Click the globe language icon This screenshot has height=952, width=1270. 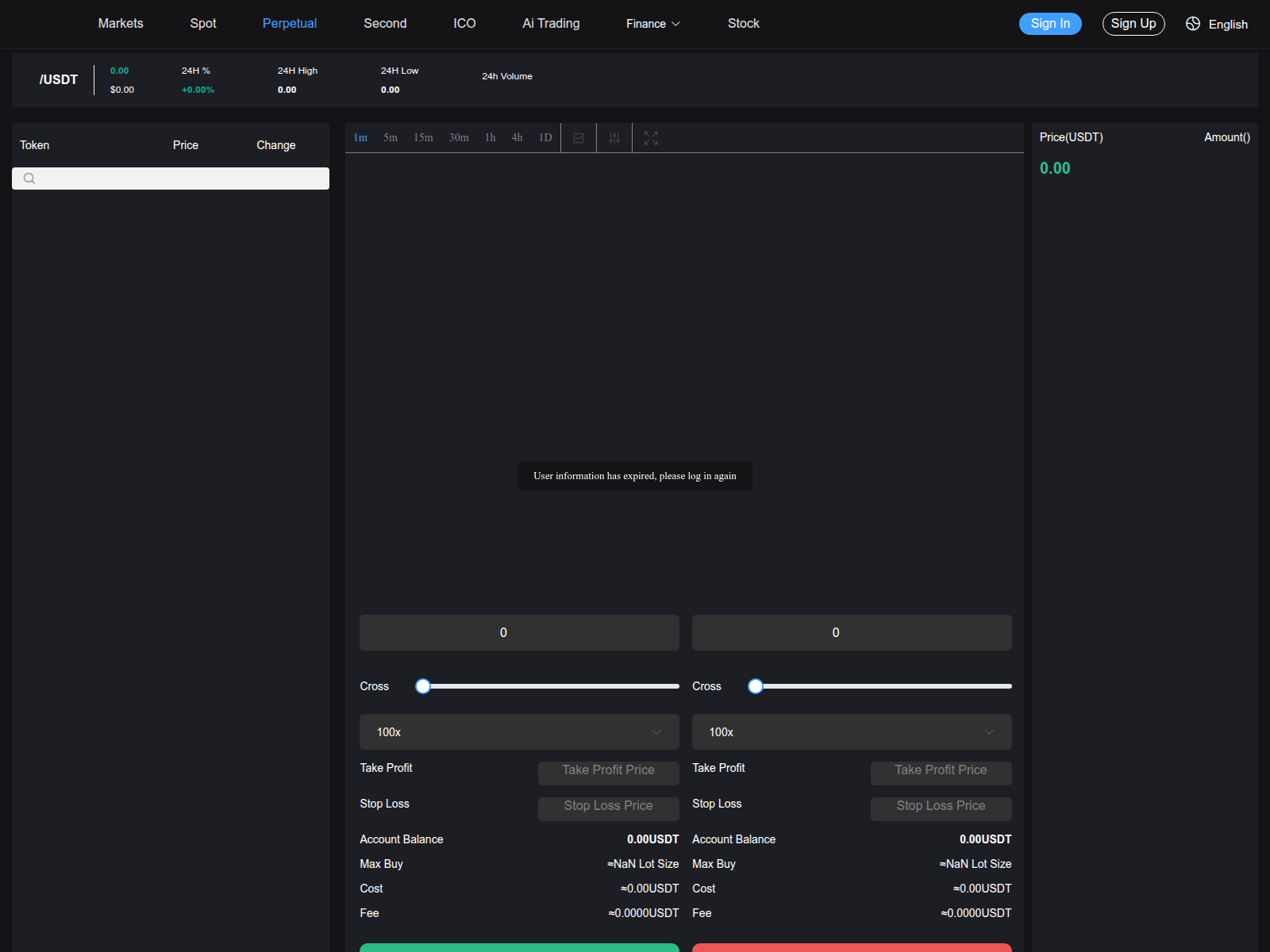(x=1193, y=24)
